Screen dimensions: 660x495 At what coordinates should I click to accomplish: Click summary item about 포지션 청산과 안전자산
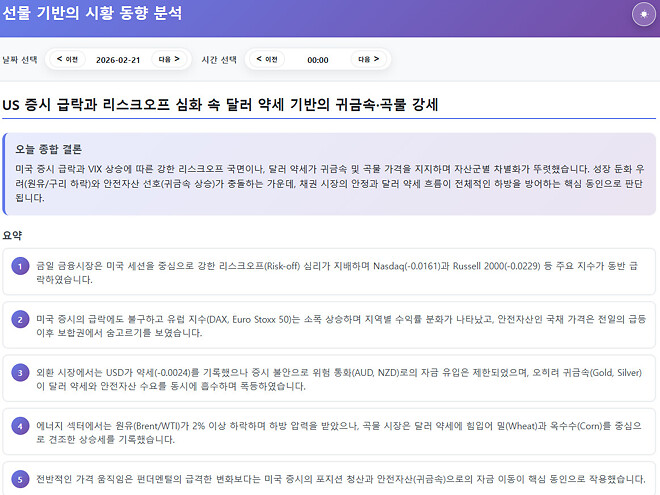point(329,479)
